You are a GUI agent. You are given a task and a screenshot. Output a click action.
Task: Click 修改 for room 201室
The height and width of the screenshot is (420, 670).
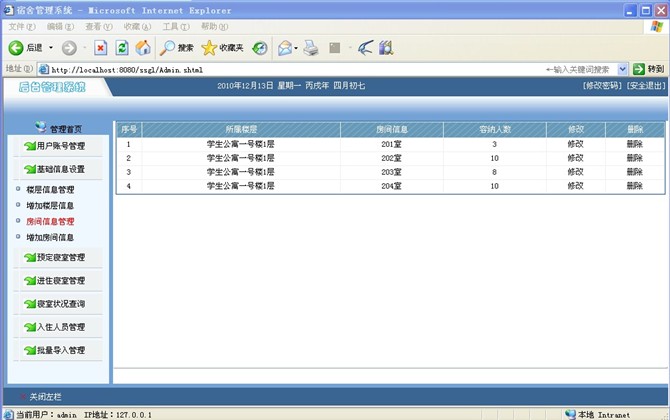(x=575, y=144)
